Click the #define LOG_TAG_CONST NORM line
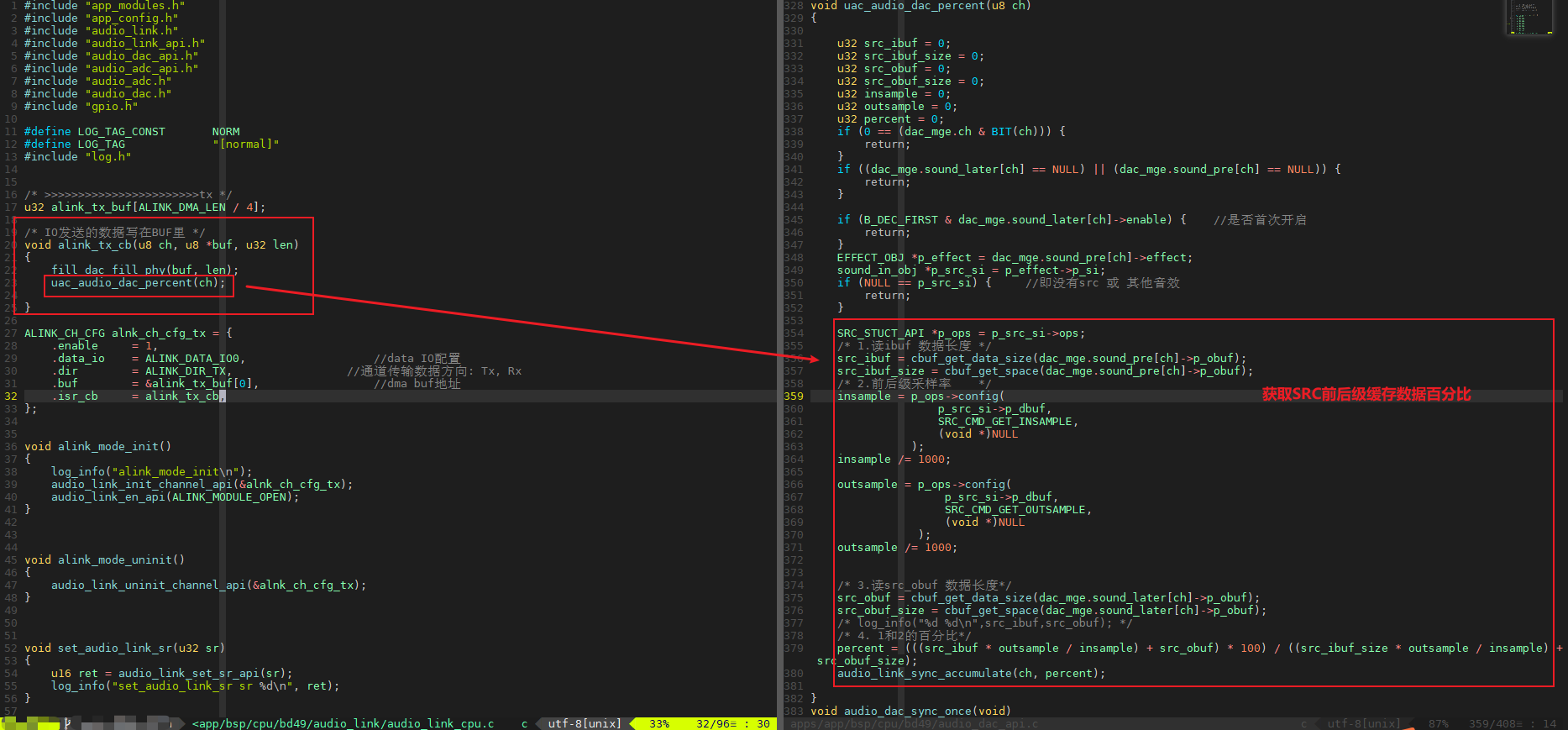The width and height of the screenshot is (1568, 730). point(132,131)
